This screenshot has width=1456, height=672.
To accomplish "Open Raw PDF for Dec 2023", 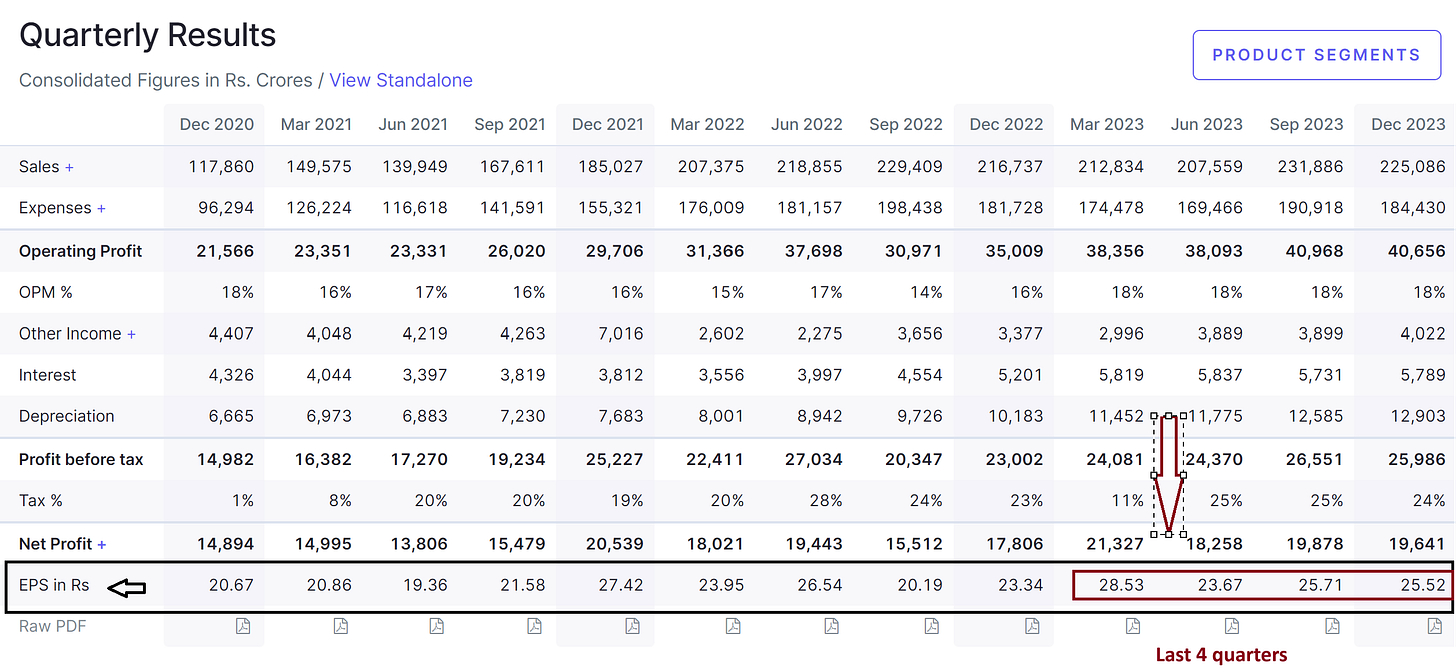I will (x=1435, y=626).
